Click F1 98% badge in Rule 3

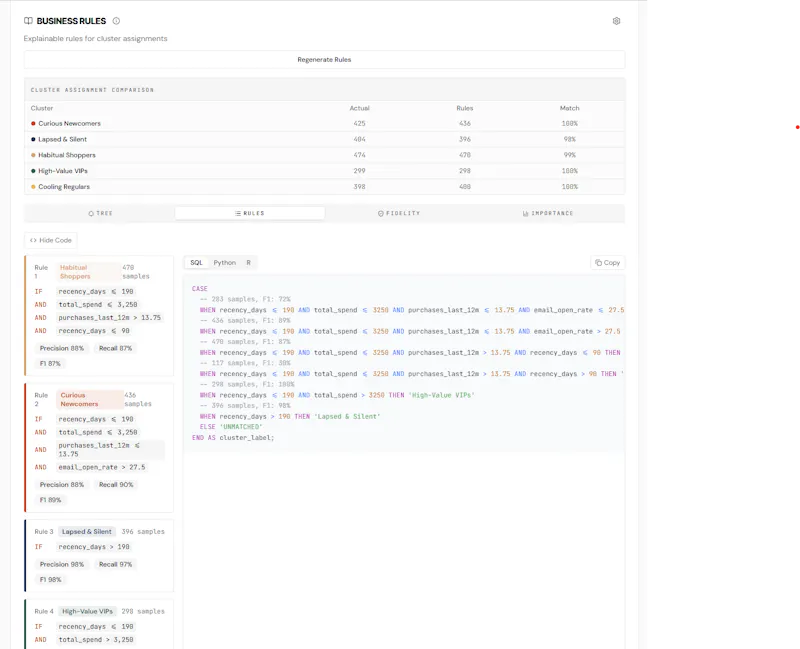(51, 580)
